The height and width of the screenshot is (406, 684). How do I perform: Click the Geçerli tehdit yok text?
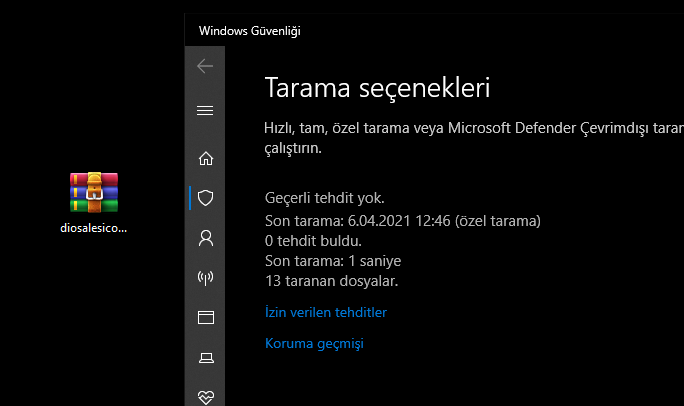(325, 198)
